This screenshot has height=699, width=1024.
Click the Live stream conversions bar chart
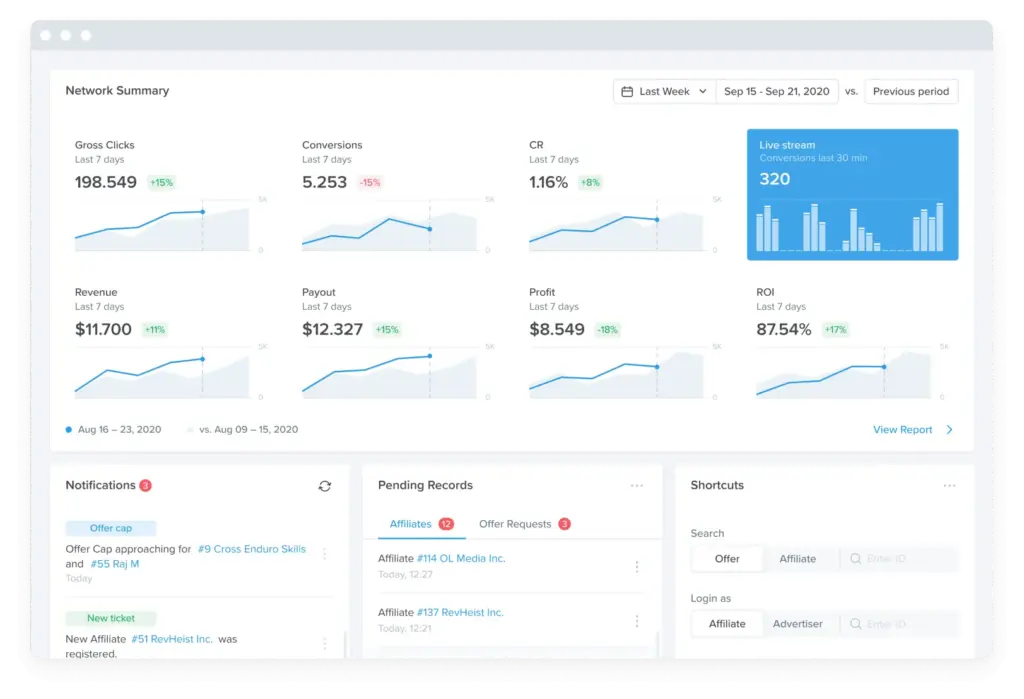(x=852, y=228)
